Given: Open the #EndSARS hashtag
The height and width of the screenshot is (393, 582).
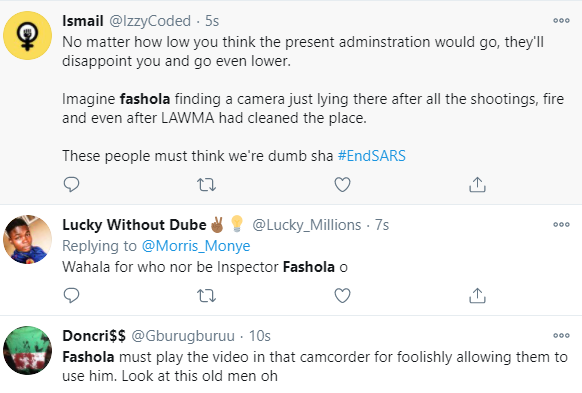Looking at the screenshot, I should [372, 156].
